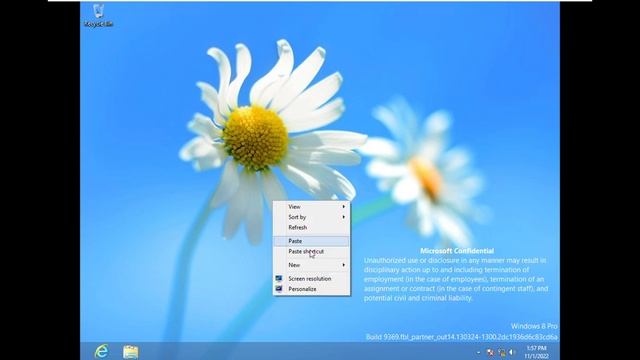Open File Explorer from the taskbar
The height and width of the screenshot is (360, 640).
coord(131,352)
